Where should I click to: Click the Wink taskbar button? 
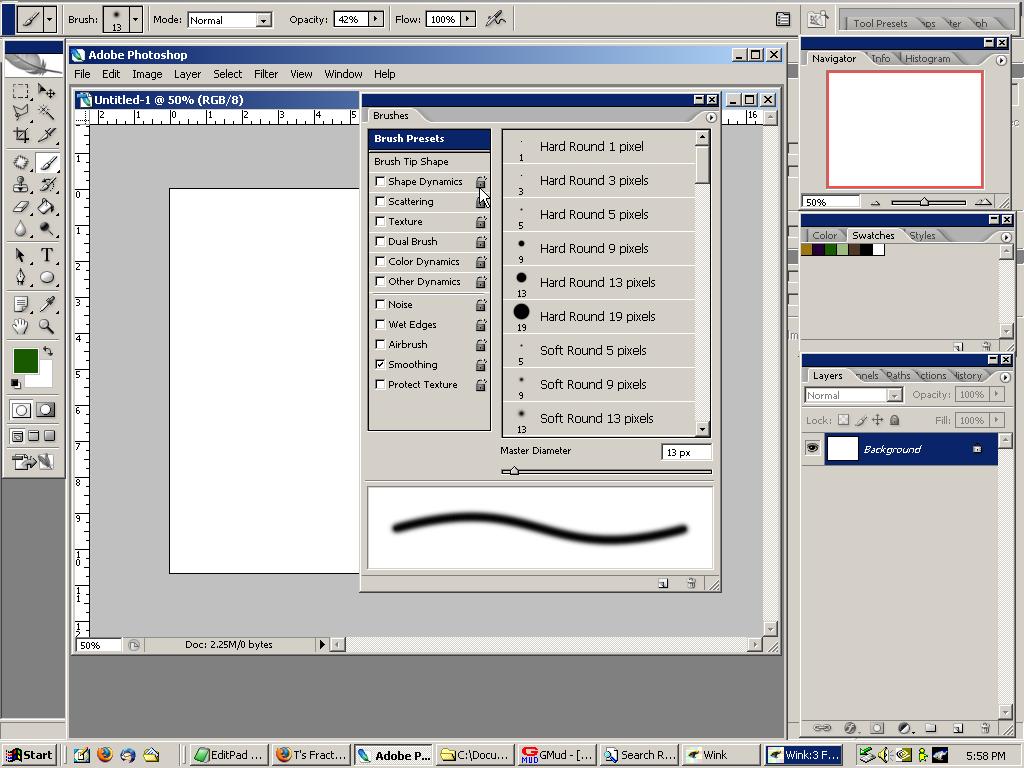click(x=718, y=754)
